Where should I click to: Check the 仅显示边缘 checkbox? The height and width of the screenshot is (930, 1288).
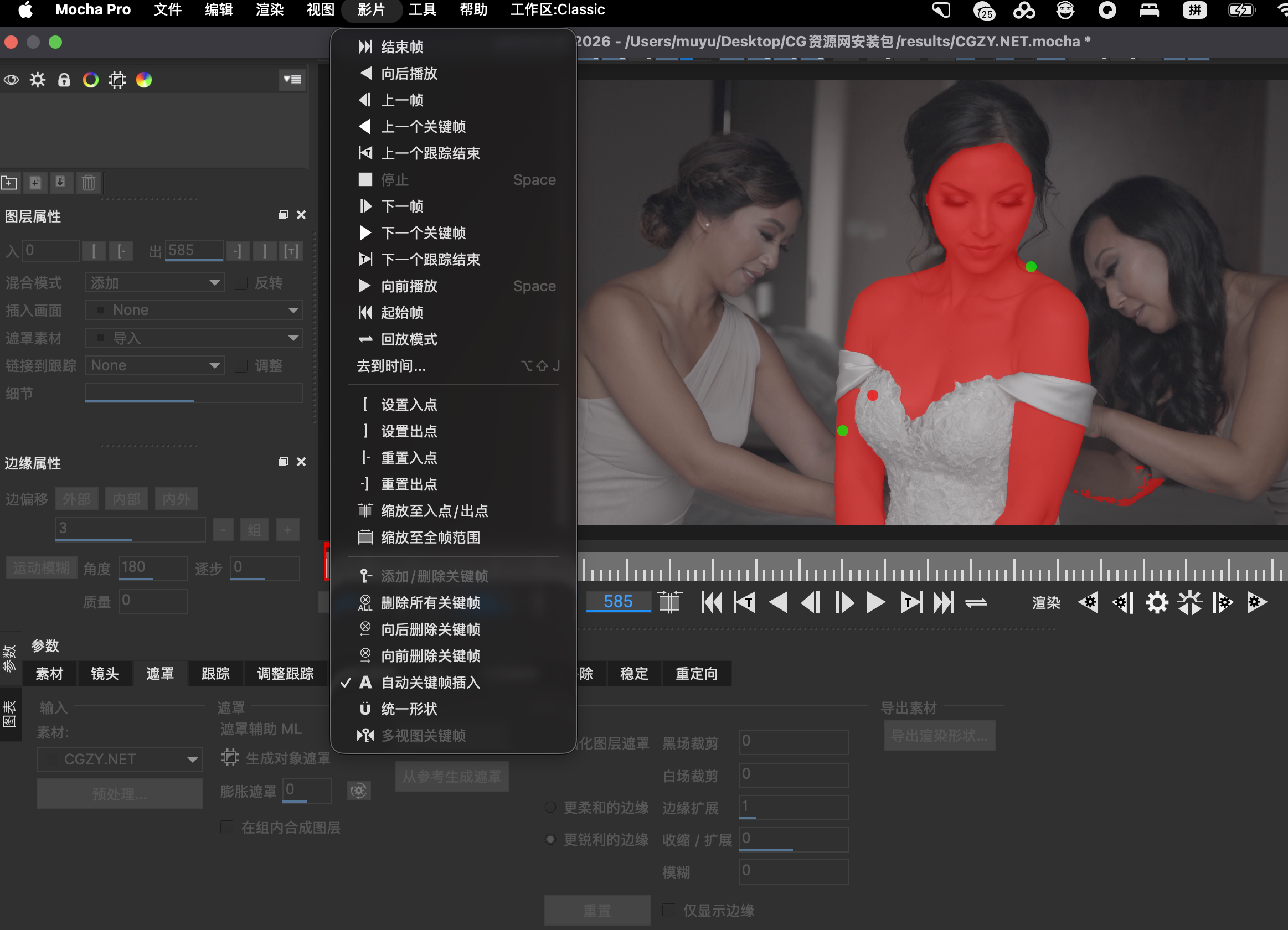[x=669, y=910]
